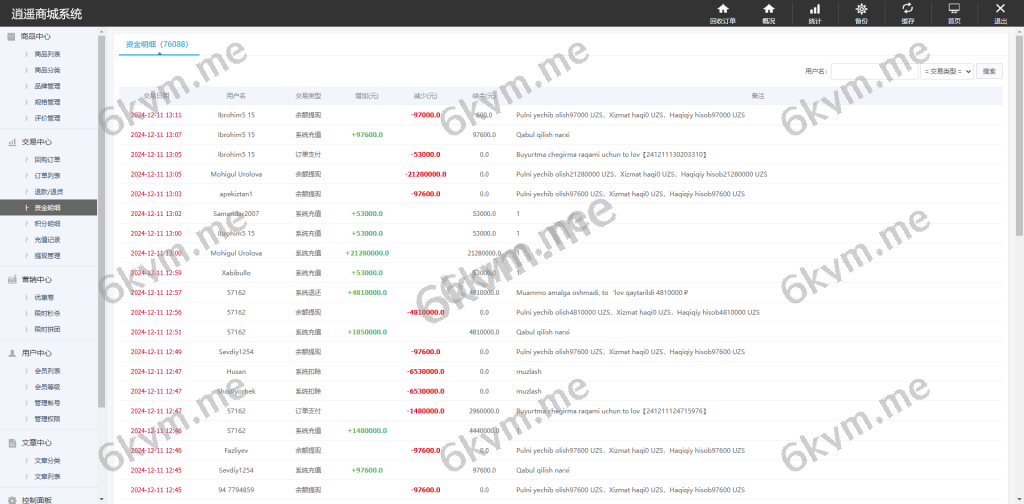Image resolution: width=1024 pixels, height=504 pixels.
Task: Click the 概况 overview home icon
Action: coord(768,13)
